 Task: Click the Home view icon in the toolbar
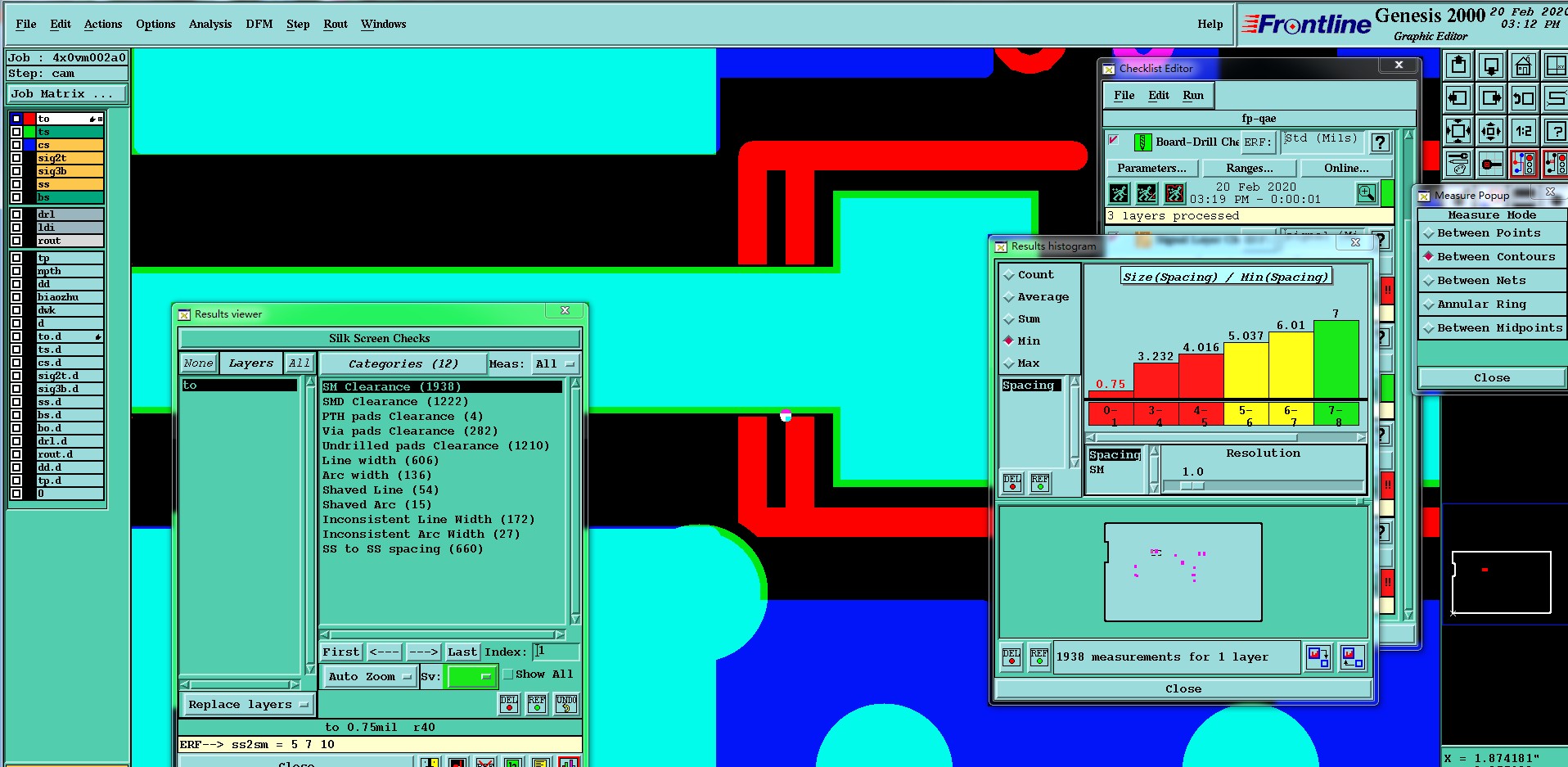[x=1524, y=65]
